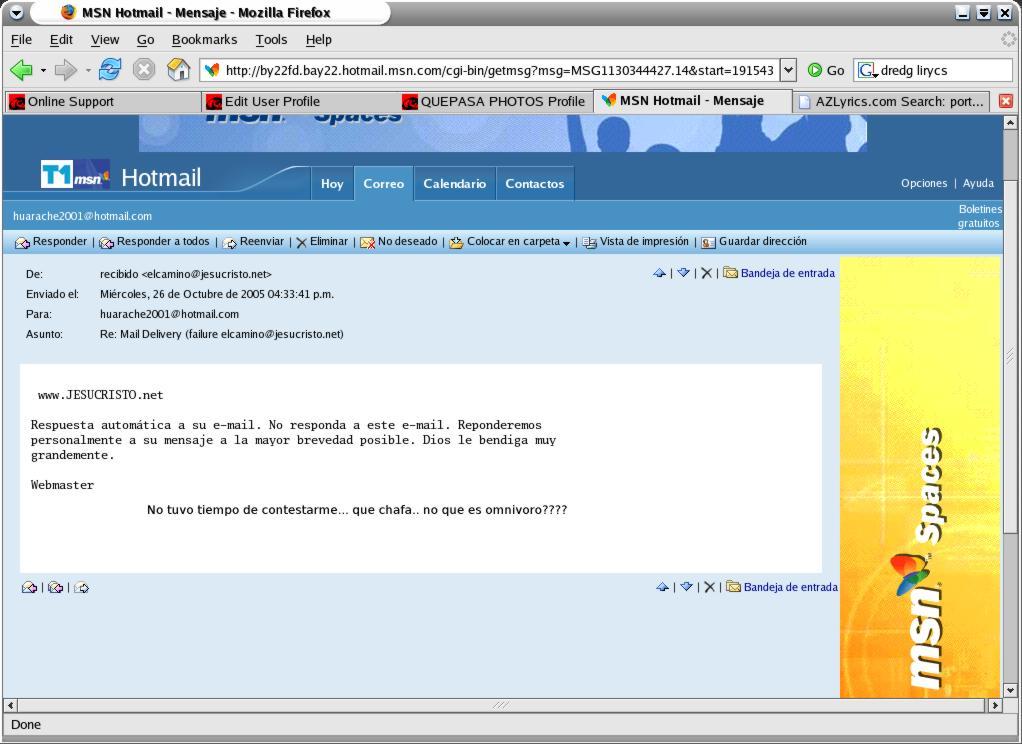1022x744 pixels.
Task: Click the Ayuda link
Action: pos(978,183)
